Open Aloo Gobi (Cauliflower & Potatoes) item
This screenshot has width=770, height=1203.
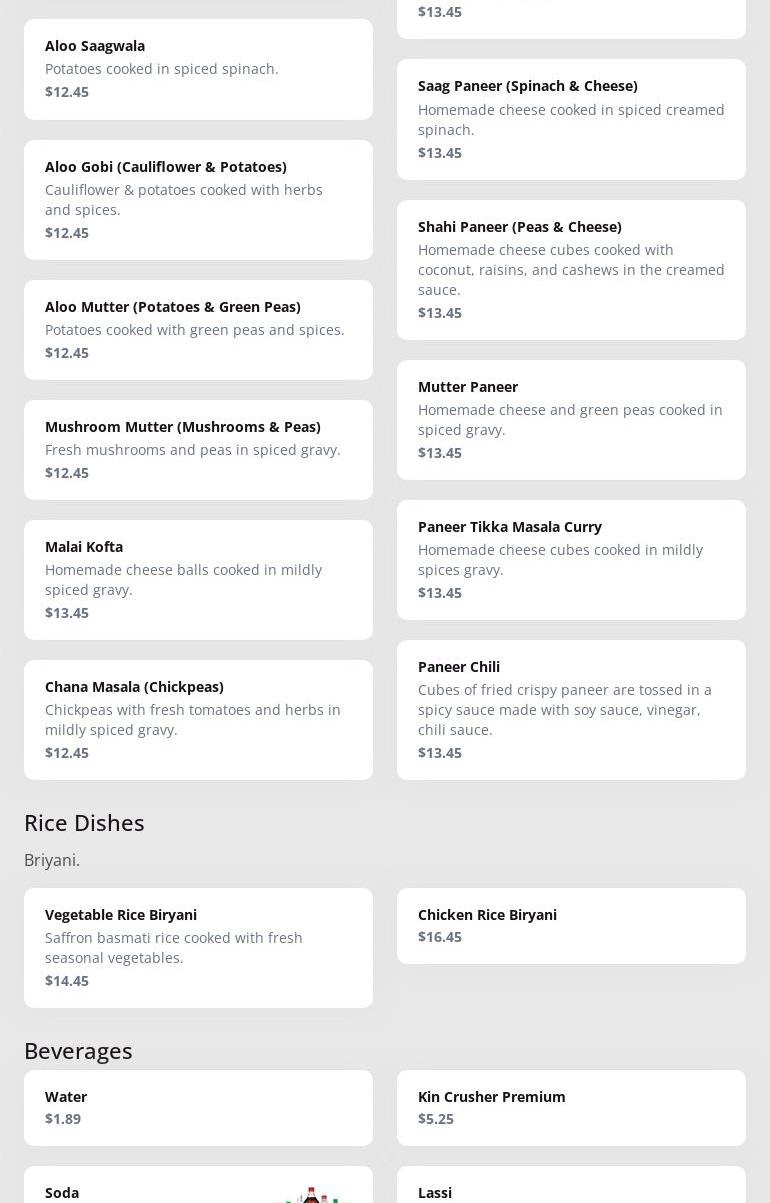[198, 199]
